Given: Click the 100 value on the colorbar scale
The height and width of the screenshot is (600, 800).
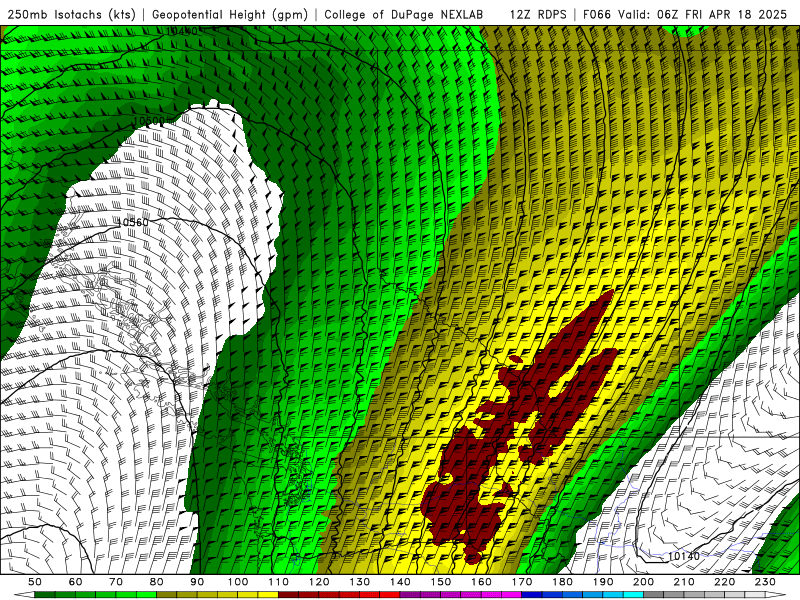Looking at the screenshot, I should [238, 582].
